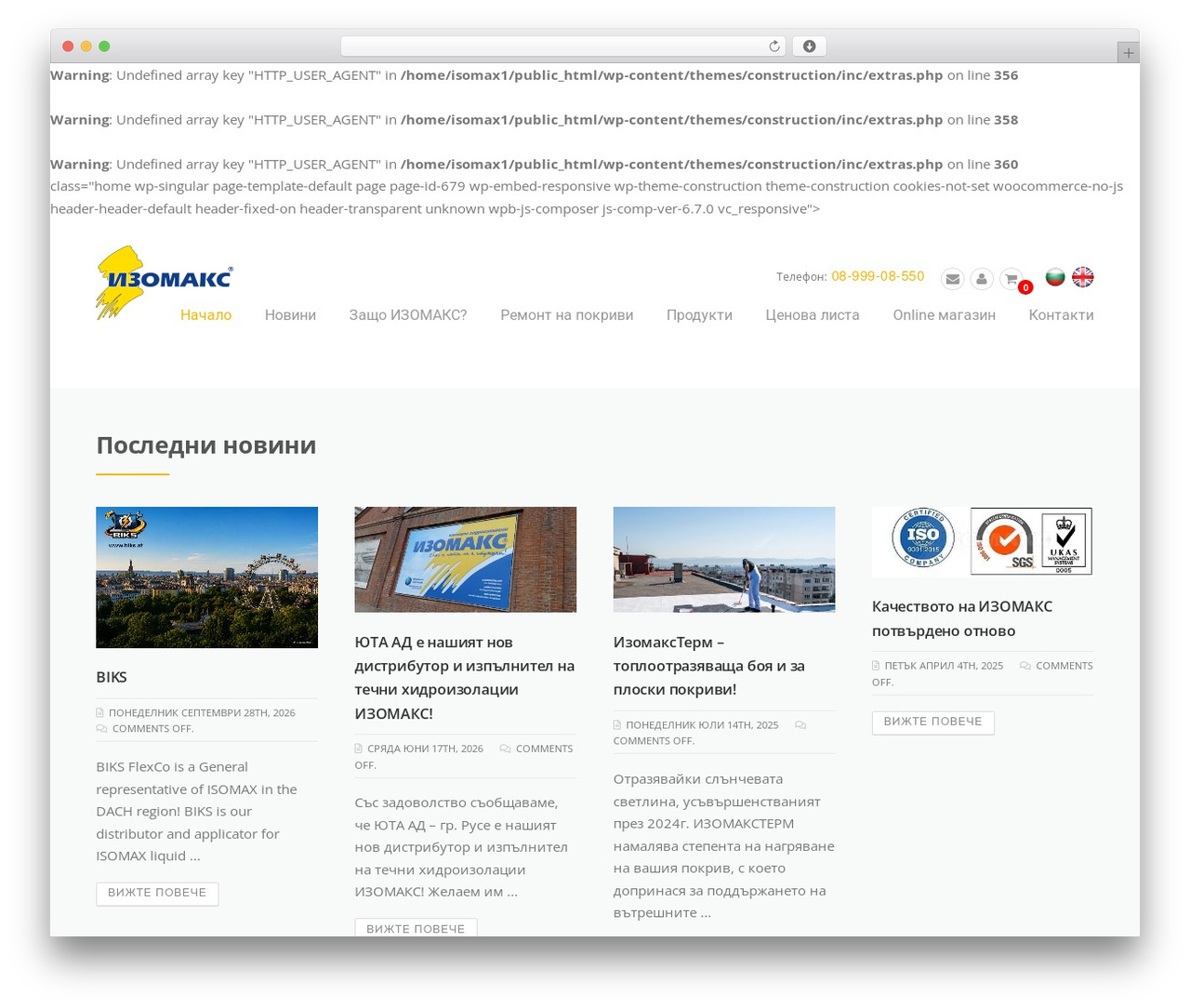Image resolution: width=1190 pixels, height=1008 pixels.
Task: Open the BIKS article title
Action: (x=112, y=677)
